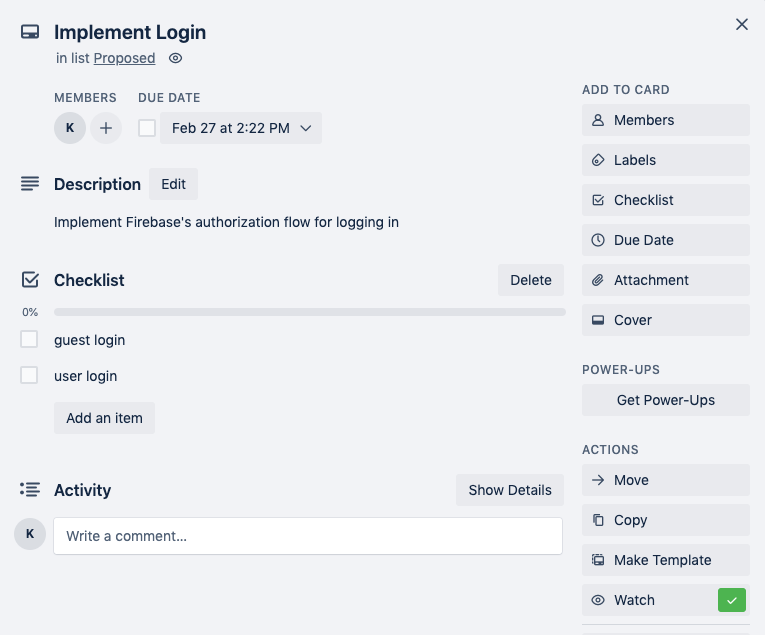Screen dimensions: 765x635
Task: Open the Cover options in sidebar
Action: [665, 320]
